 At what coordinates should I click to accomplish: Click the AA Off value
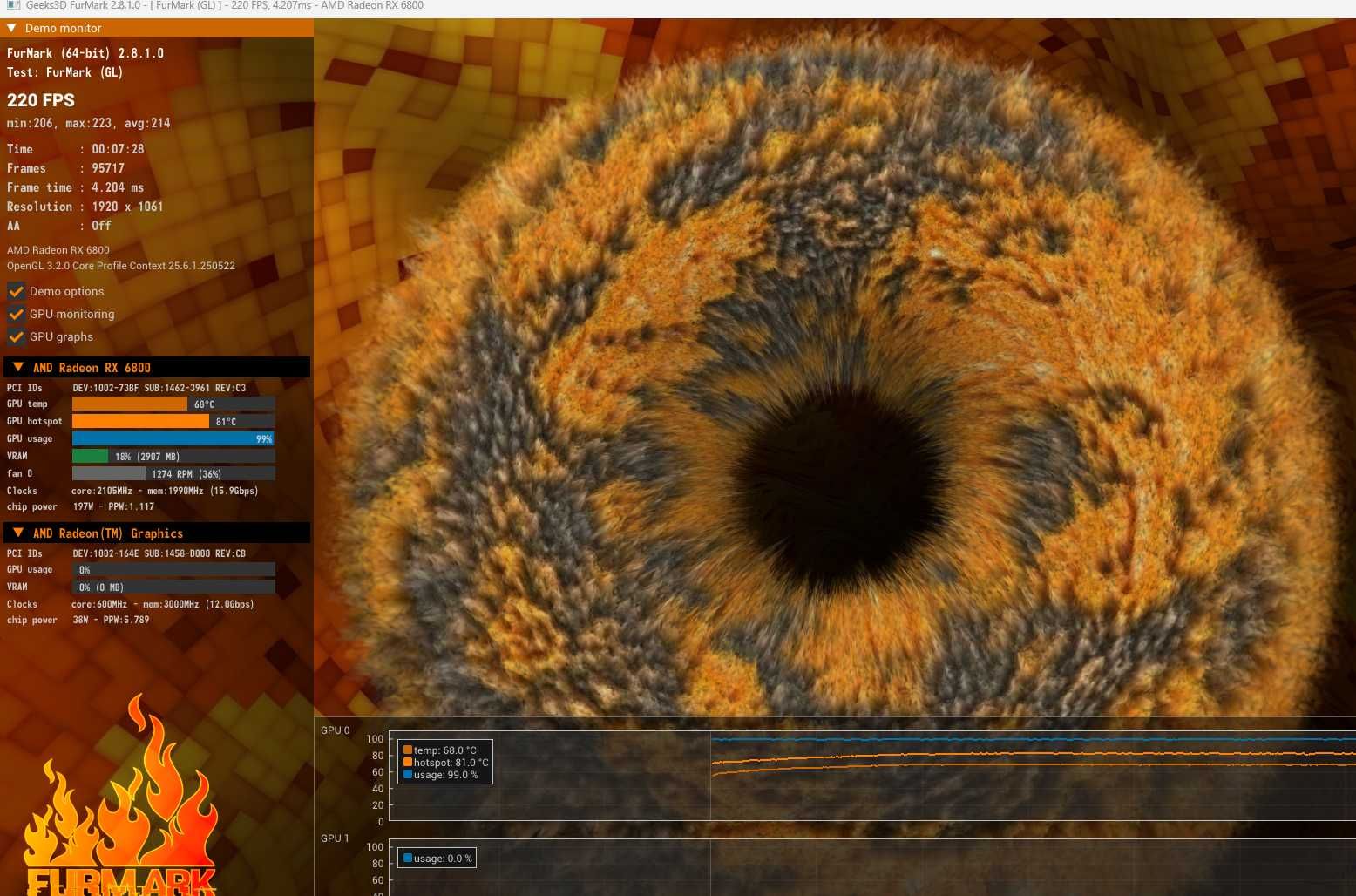tap(101, 226)
